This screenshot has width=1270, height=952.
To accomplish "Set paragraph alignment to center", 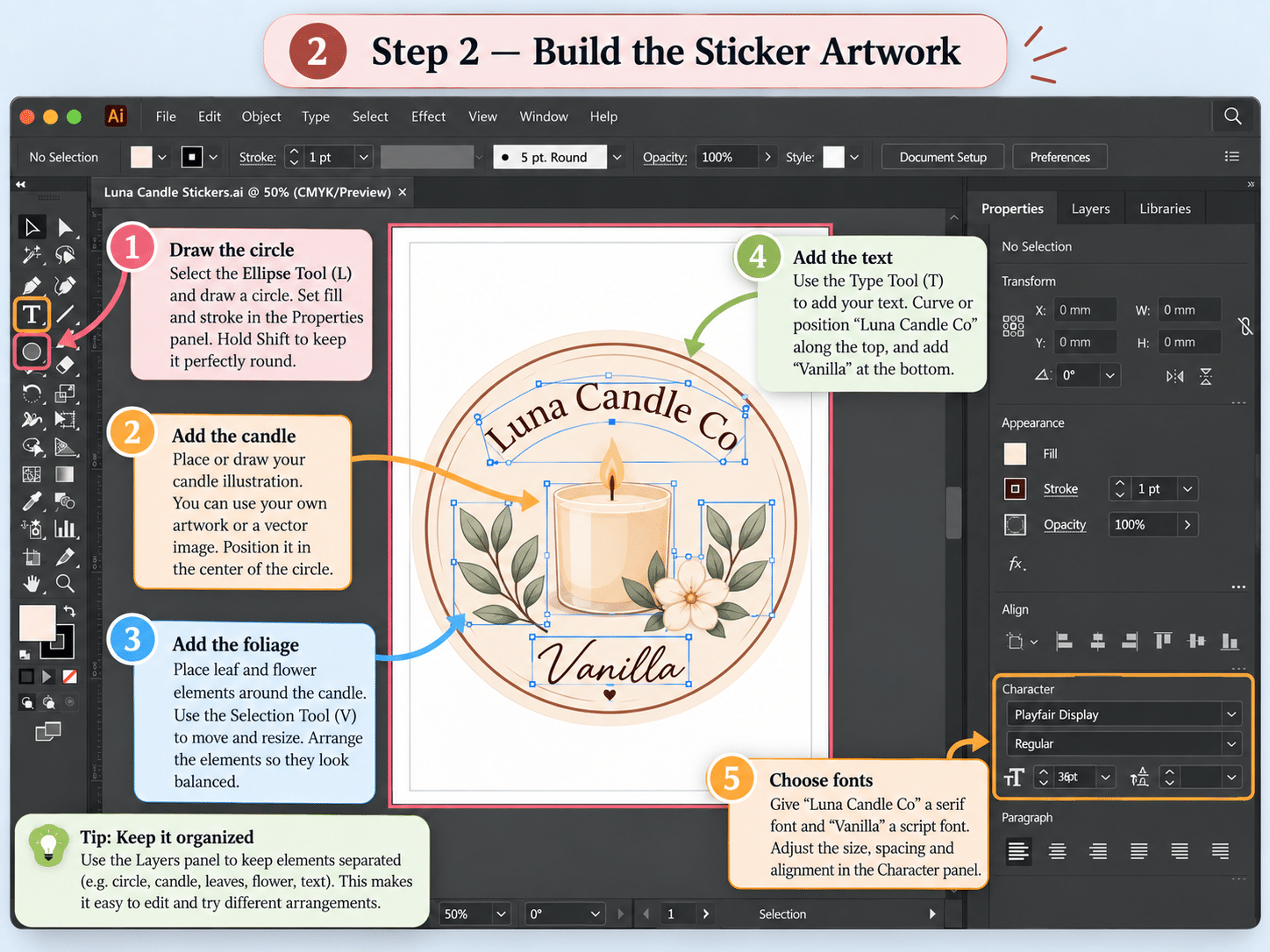I will pyautogui.click(x=1058, y=851).
